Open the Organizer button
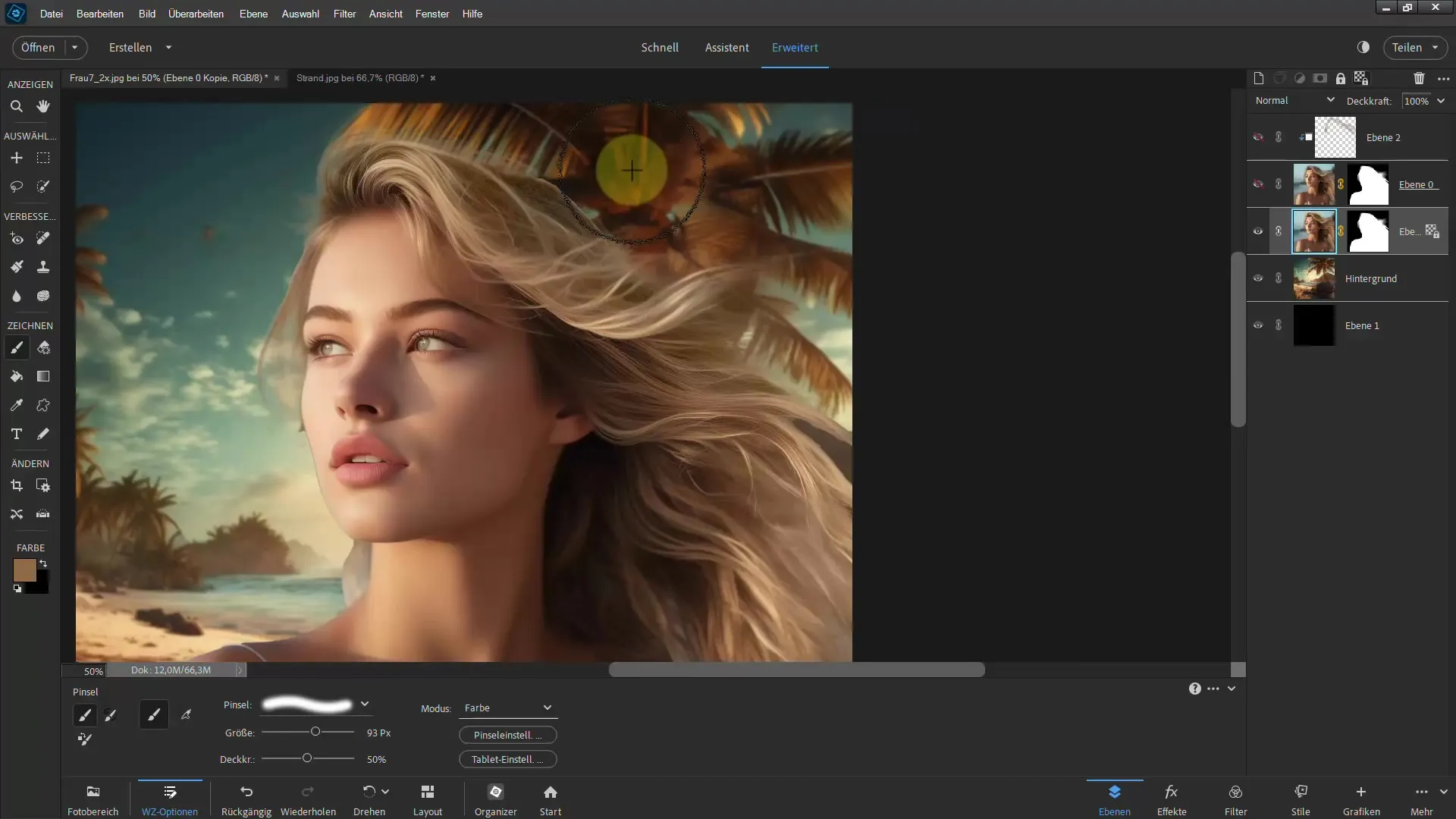The height and width of the screenshot is (819, 1456). (x=496, y=799)
